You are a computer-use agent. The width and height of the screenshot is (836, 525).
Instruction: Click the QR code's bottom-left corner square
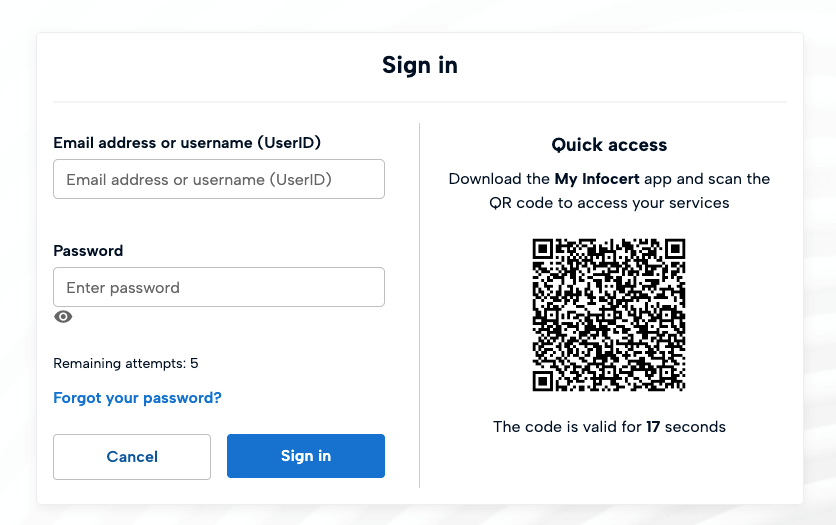click(544, 380)
